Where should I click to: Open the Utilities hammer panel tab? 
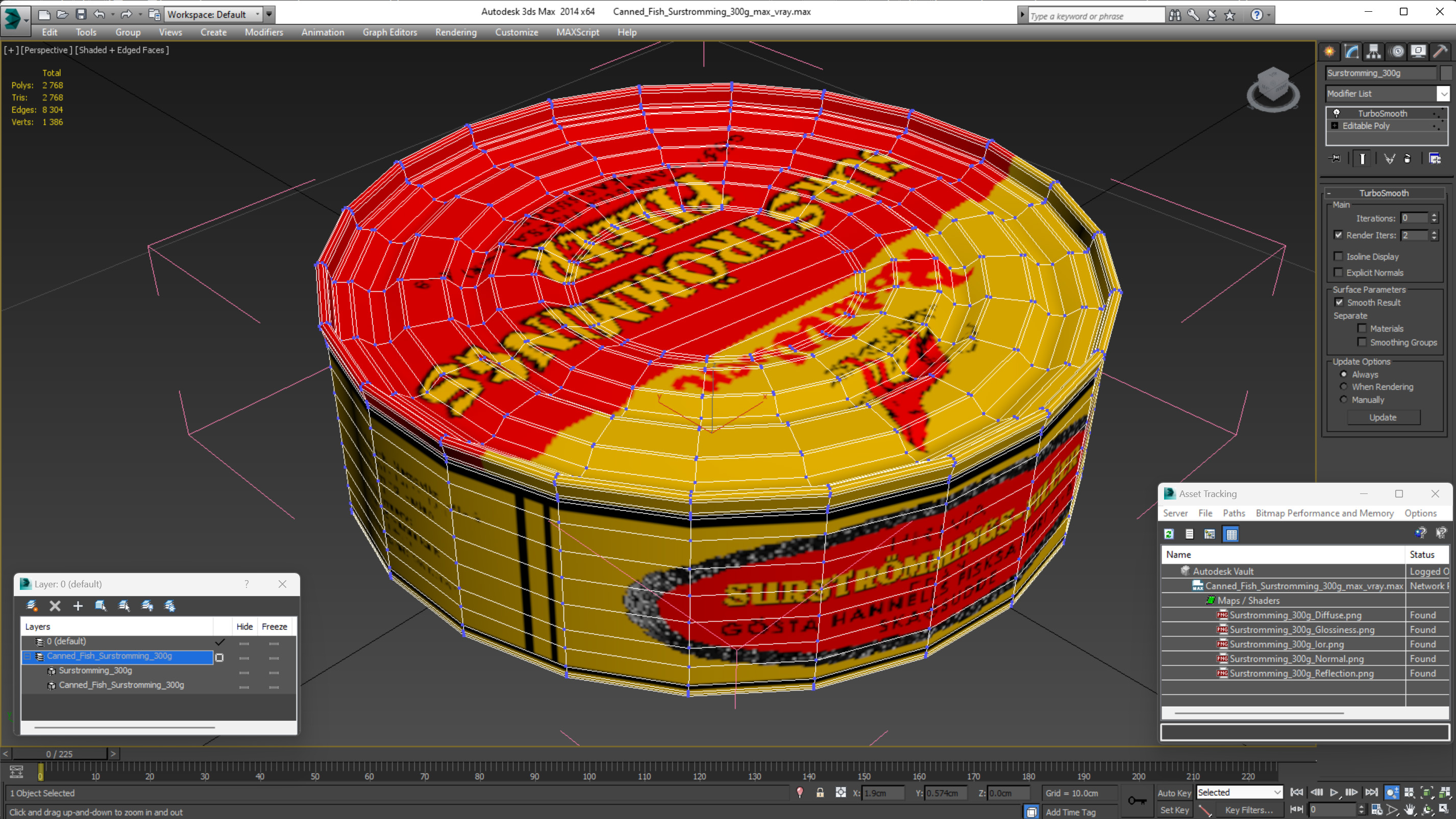(x=1441, y=52)
